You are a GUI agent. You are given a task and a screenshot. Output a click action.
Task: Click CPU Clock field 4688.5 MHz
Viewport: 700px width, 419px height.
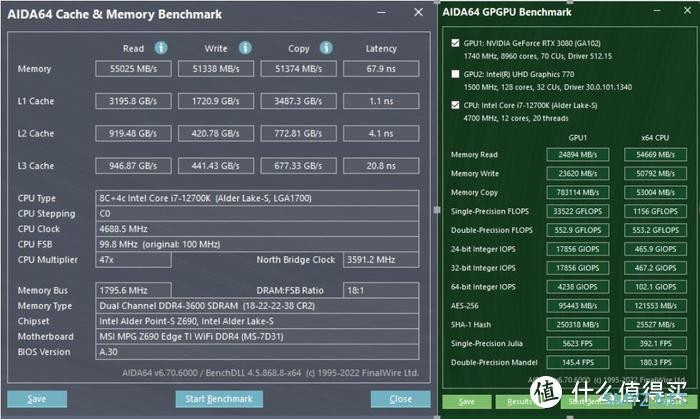[x=257, y=229]
